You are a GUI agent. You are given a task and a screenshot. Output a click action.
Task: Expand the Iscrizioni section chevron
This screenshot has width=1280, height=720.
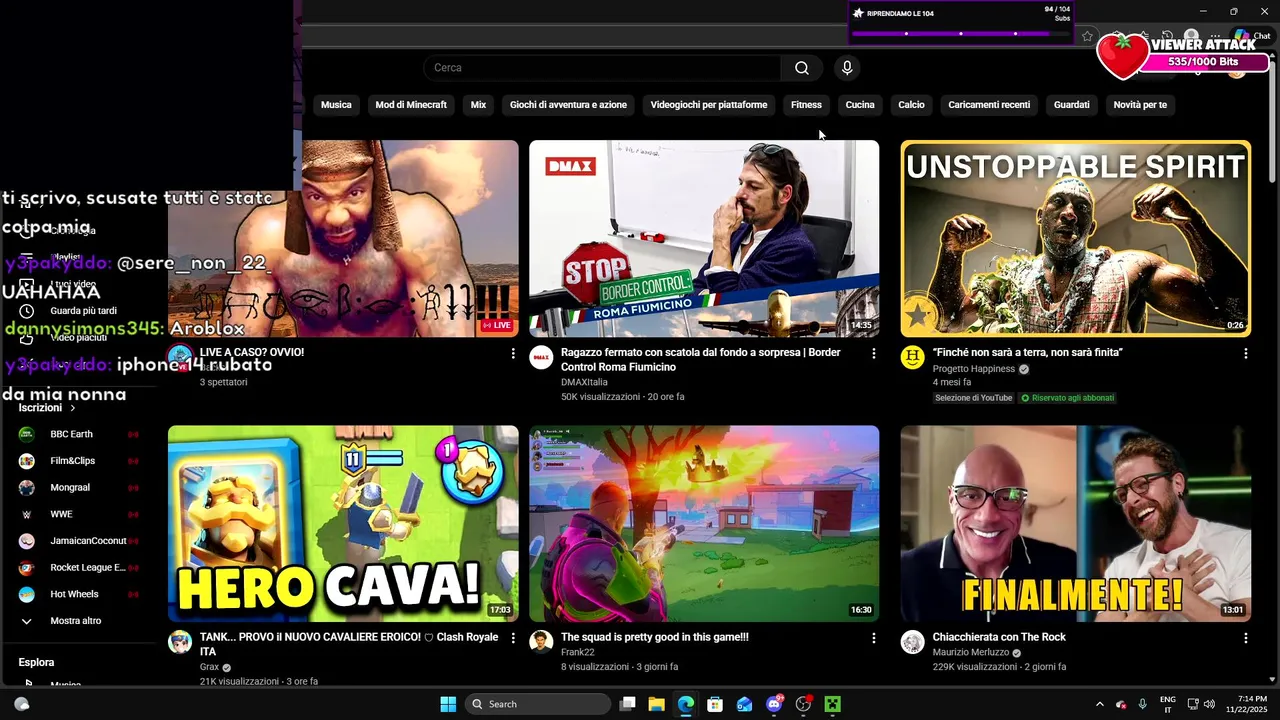click(x=73, y=408)
